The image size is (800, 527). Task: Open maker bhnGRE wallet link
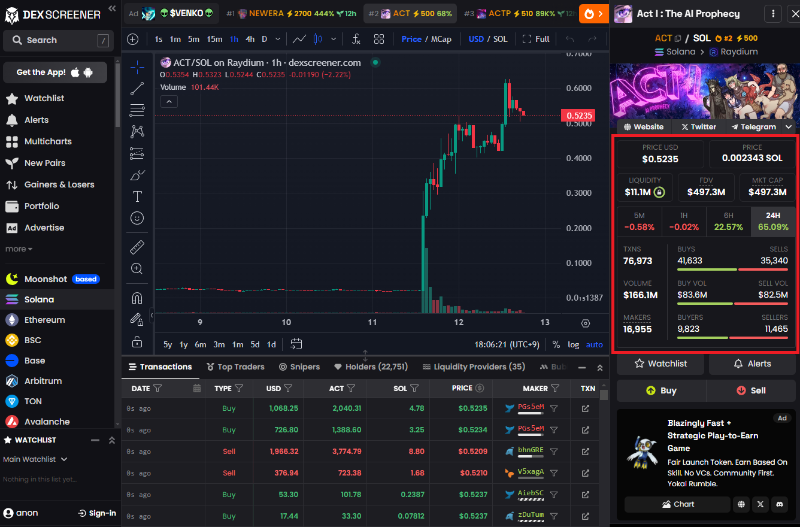pyautogui.click(x=531, y=450)
